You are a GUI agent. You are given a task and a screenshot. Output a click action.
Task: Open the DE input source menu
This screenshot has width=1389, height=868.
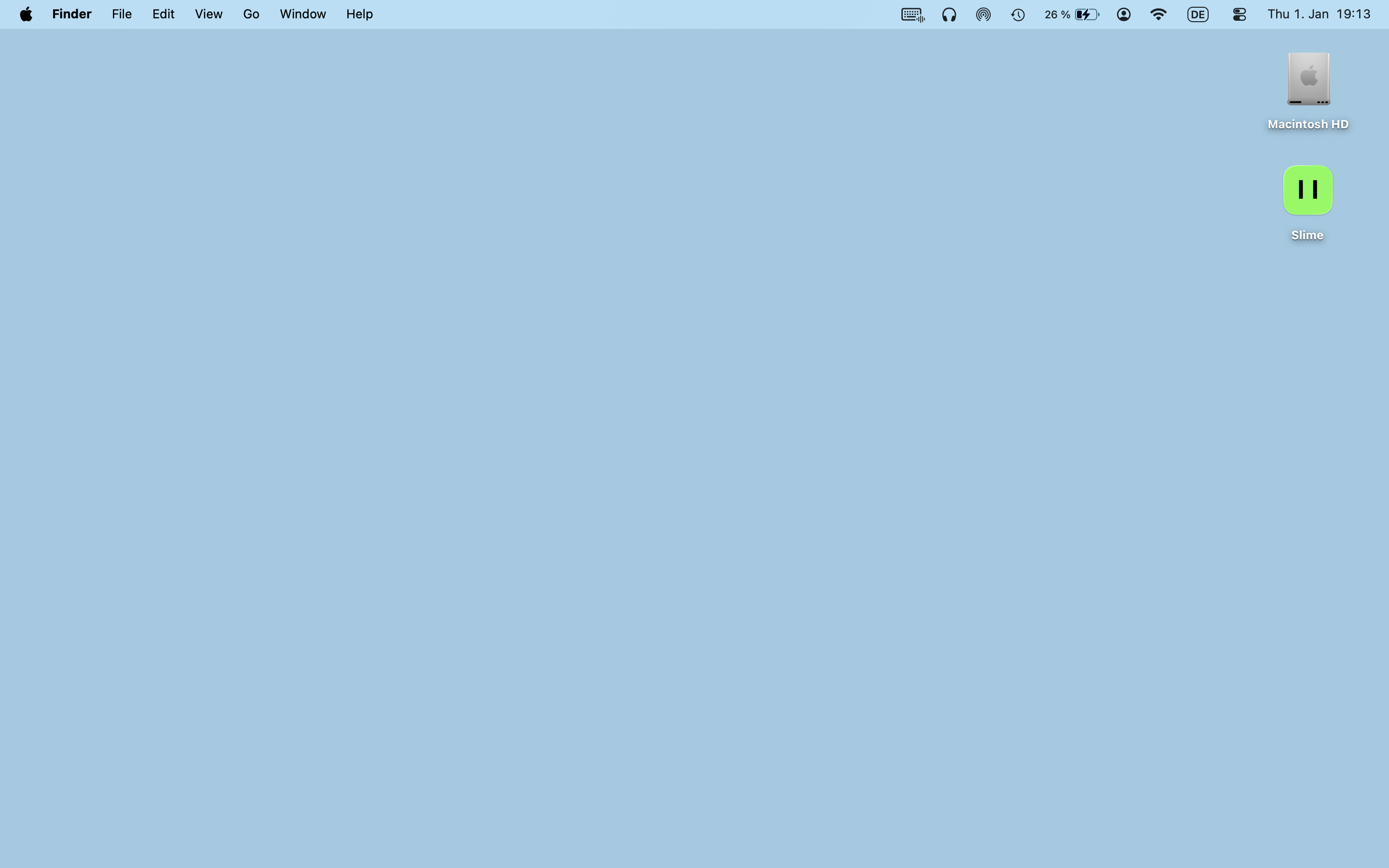1198,14
